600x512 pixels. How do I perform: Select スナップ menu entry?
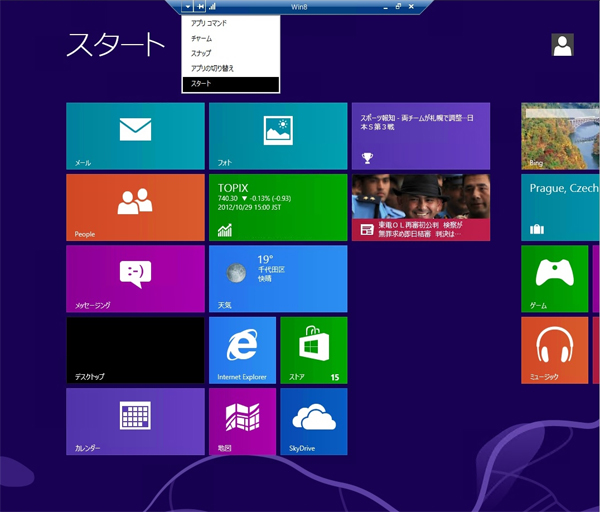click(231, 54)
